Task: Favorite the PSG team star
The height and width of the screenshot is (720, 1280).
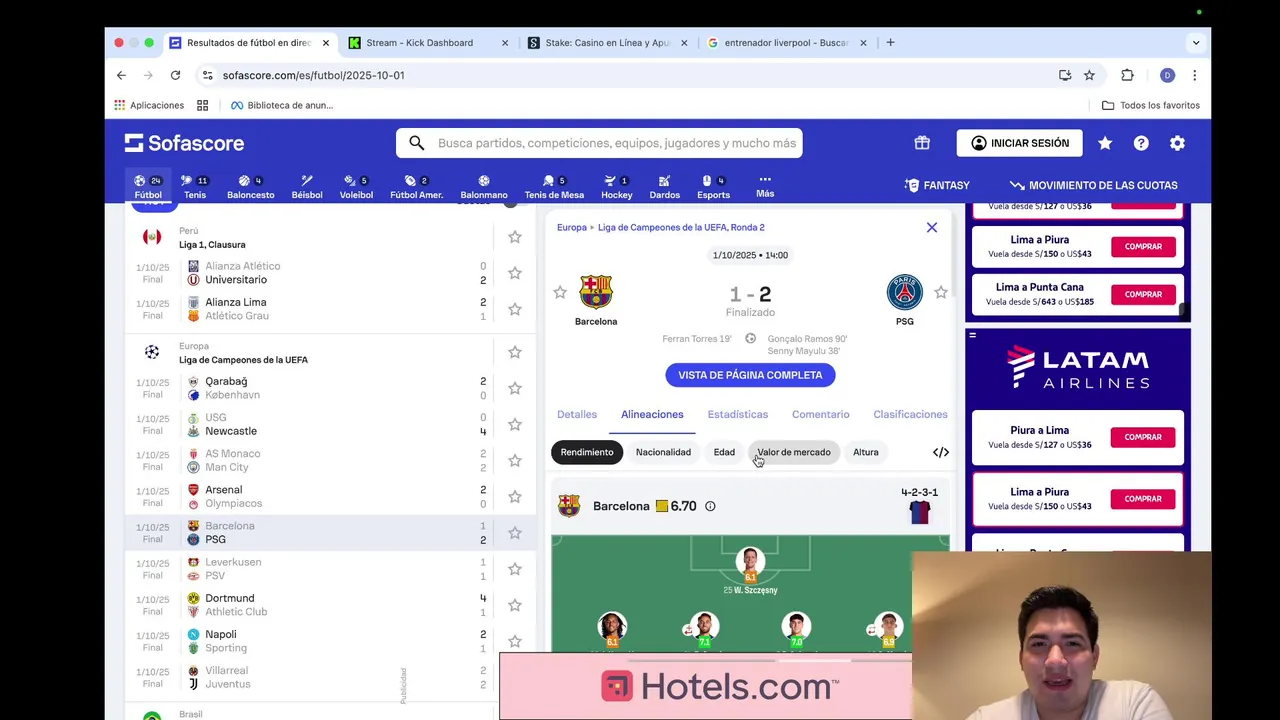Action: point(941,292)
